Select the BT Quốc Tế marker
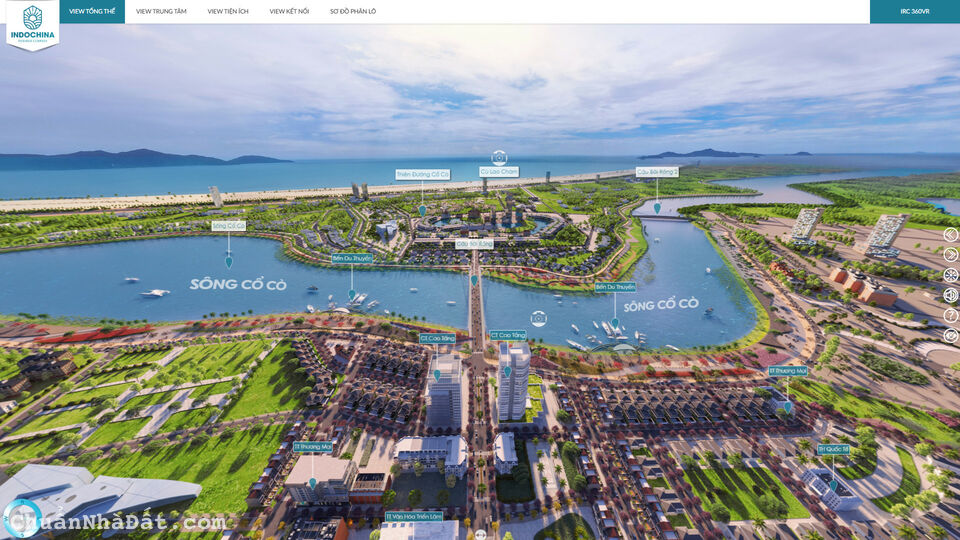The image size is (960, 540). tap(833, 450)
